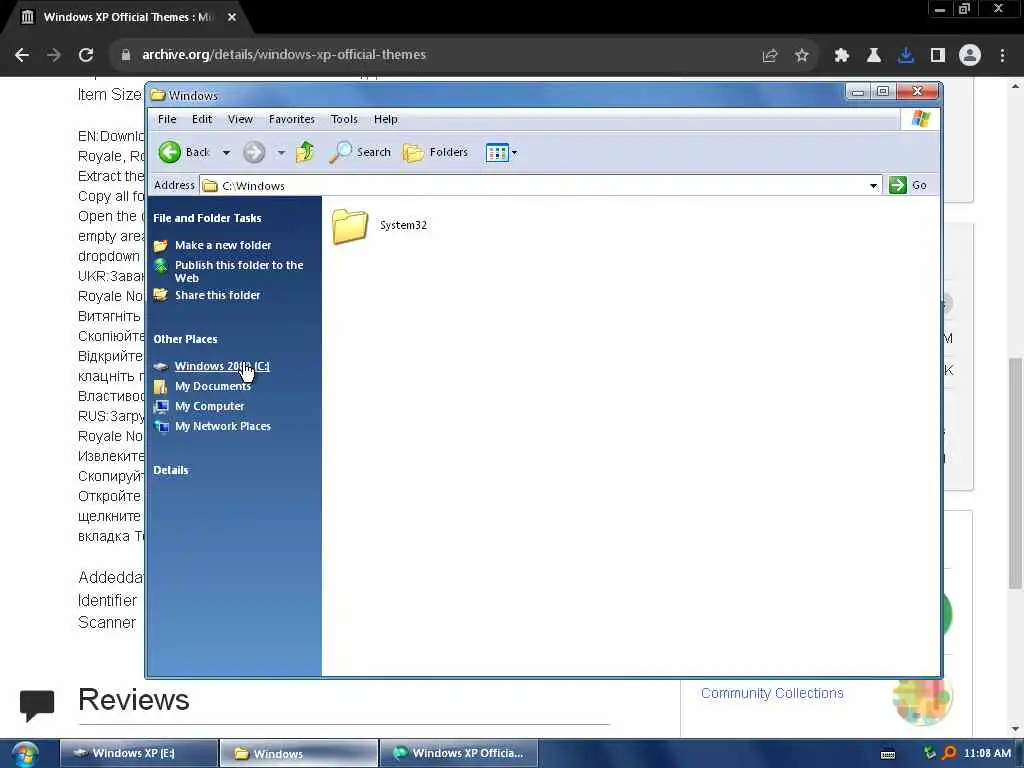Open My Network Places link
The height and width of the screenshot is (768, 1024).
(x=223, y=426)
